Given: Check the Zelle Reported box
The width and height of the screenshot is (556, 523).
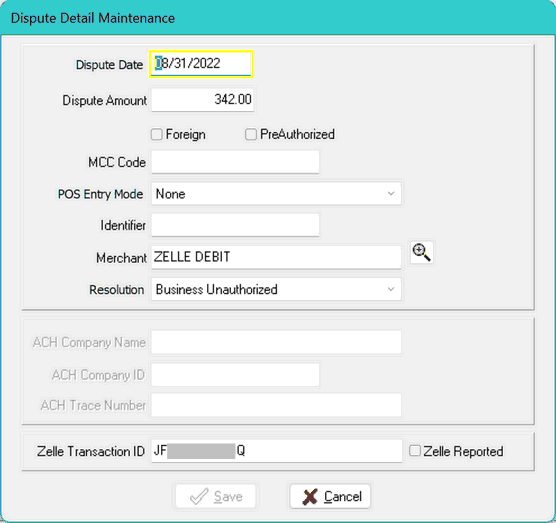Looking at the screenshot, I should (x=415, y=451).
